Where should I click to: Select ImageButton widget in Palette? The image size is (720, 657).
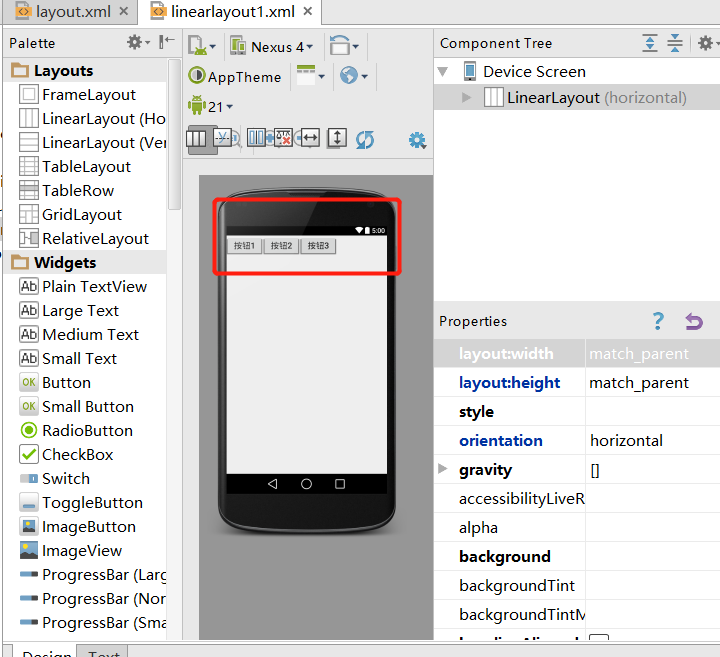tap(77, 526)
